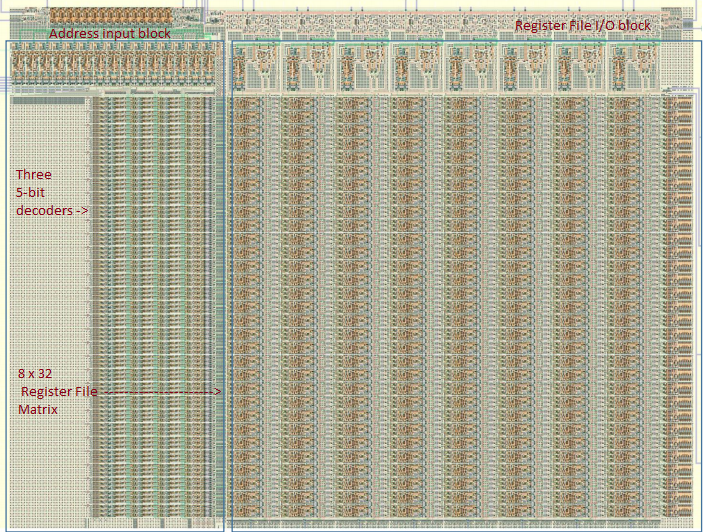Click the second I/O cell from the left
This screenshot has width=703, height=532.
(309, 68)
